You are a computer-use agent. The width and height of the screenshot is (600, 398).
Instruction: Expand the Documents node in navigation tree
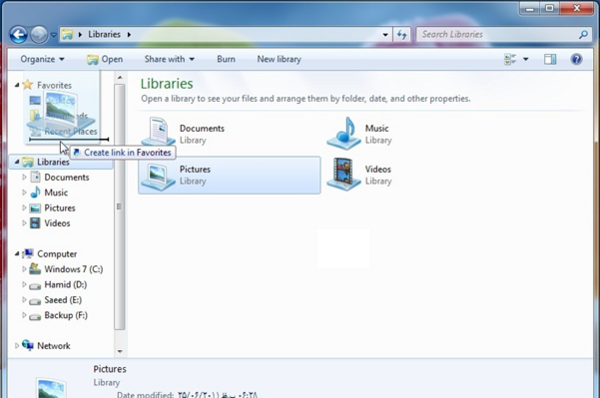24,177
